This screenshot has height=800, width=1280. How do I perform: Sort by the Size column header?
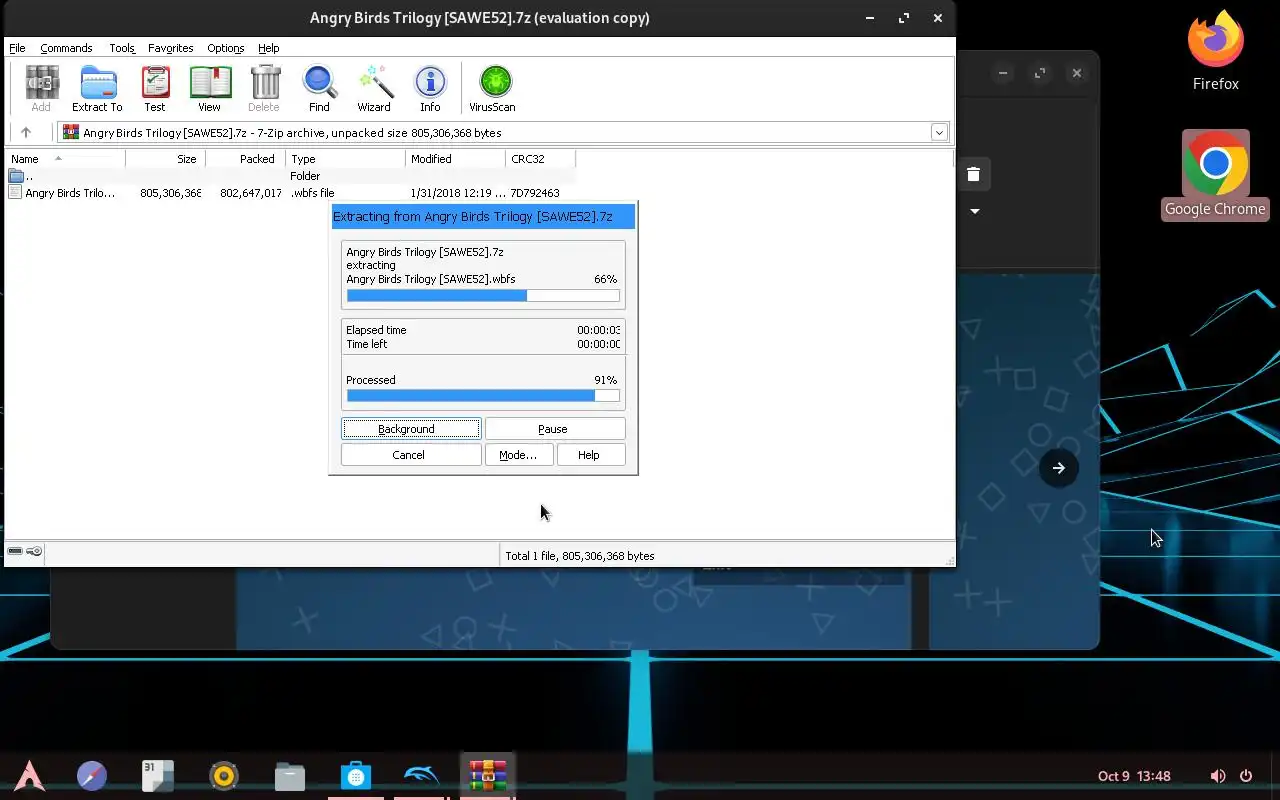point(166,159)
